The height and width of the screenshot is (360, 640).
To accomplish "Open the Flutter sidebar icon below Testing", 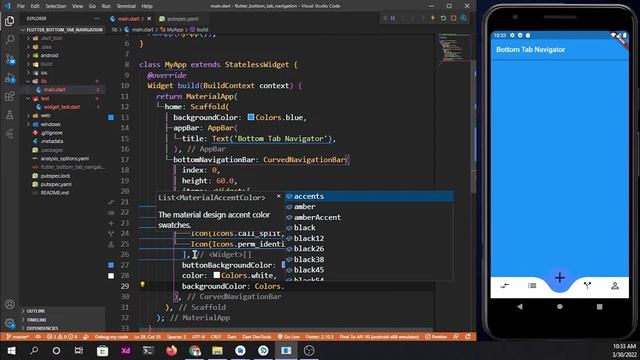I will point(10,133).
